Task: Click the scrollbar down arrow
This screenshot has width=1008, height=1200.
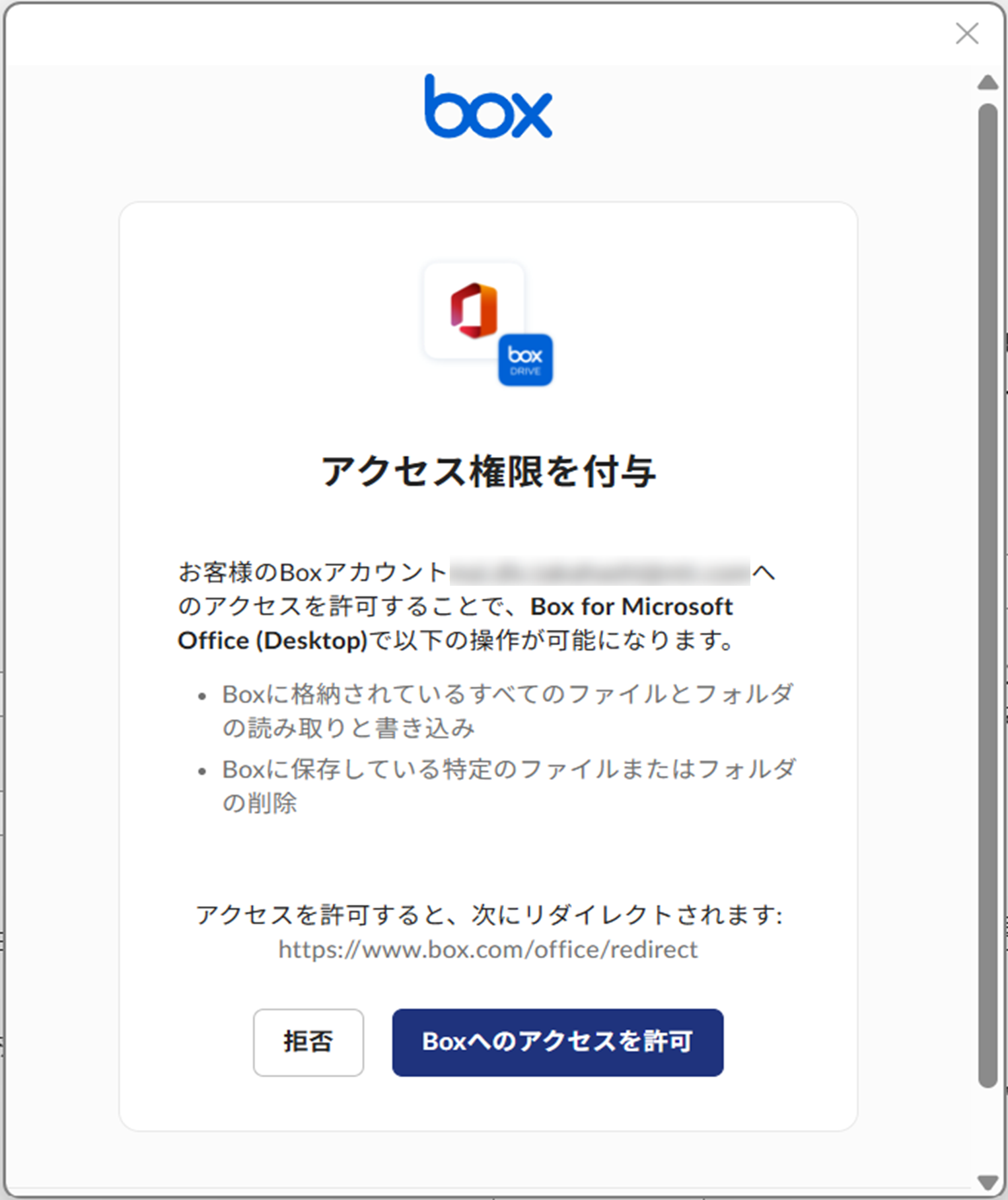Action: click(x=988, y=1182)
